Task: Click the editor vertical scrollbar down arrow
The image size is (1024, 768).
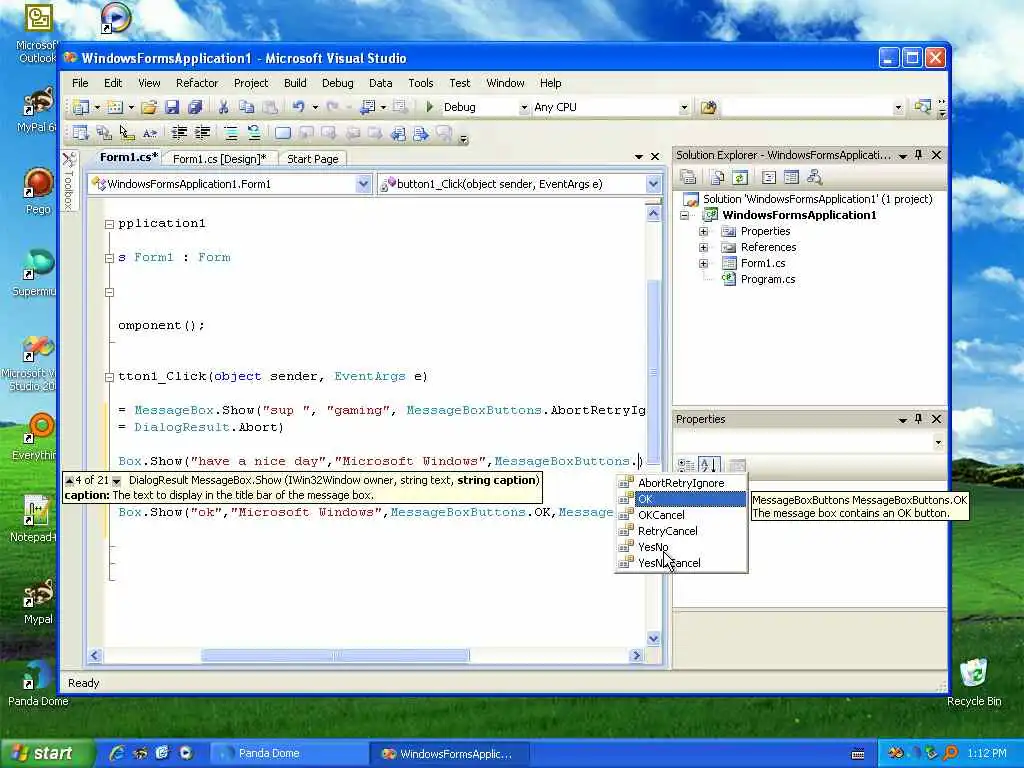Action: click(x=653, y=639)
